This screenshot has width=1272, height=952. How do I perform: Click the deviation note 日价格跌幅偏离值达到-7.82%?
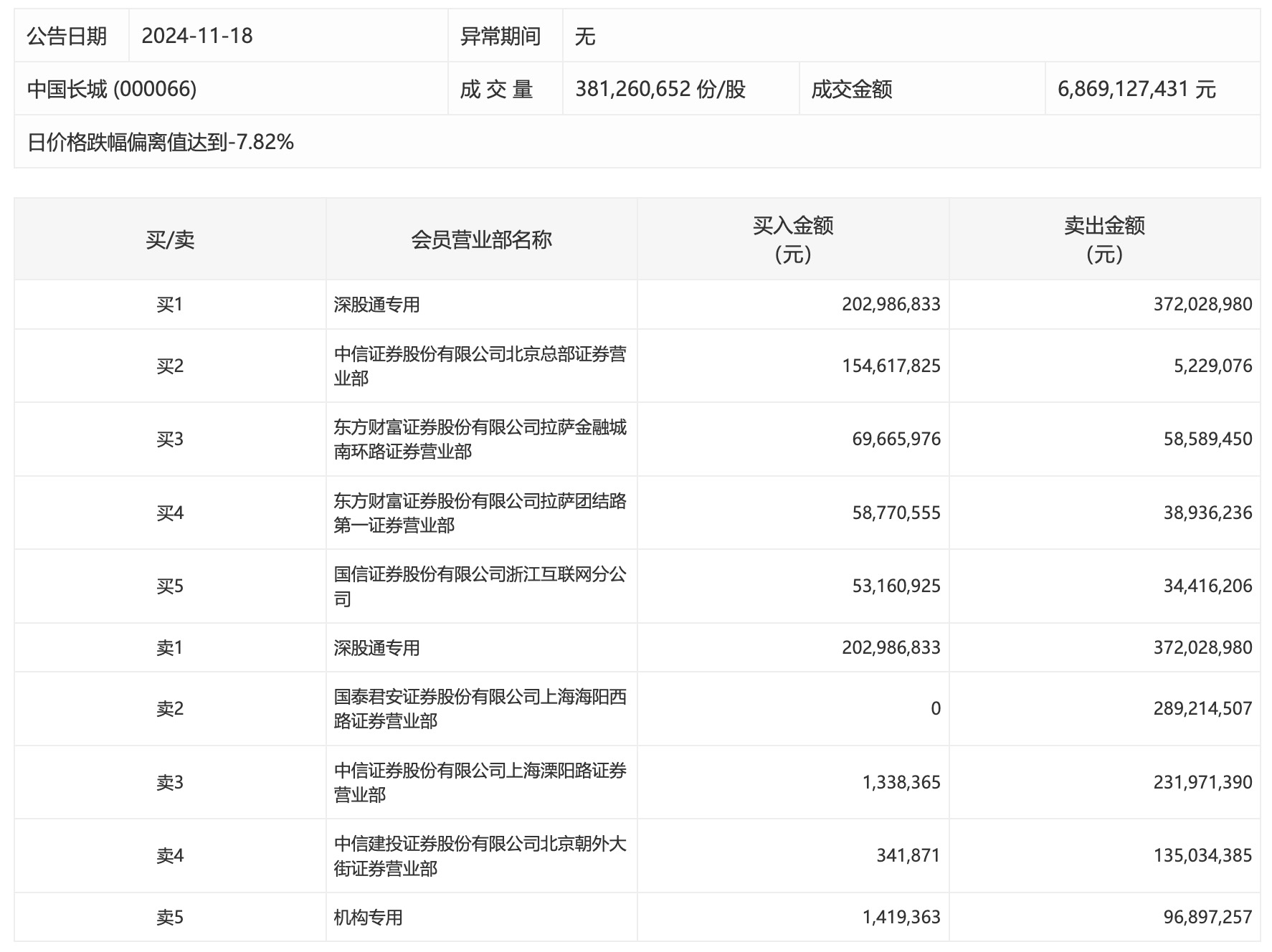tap(161, 142)
